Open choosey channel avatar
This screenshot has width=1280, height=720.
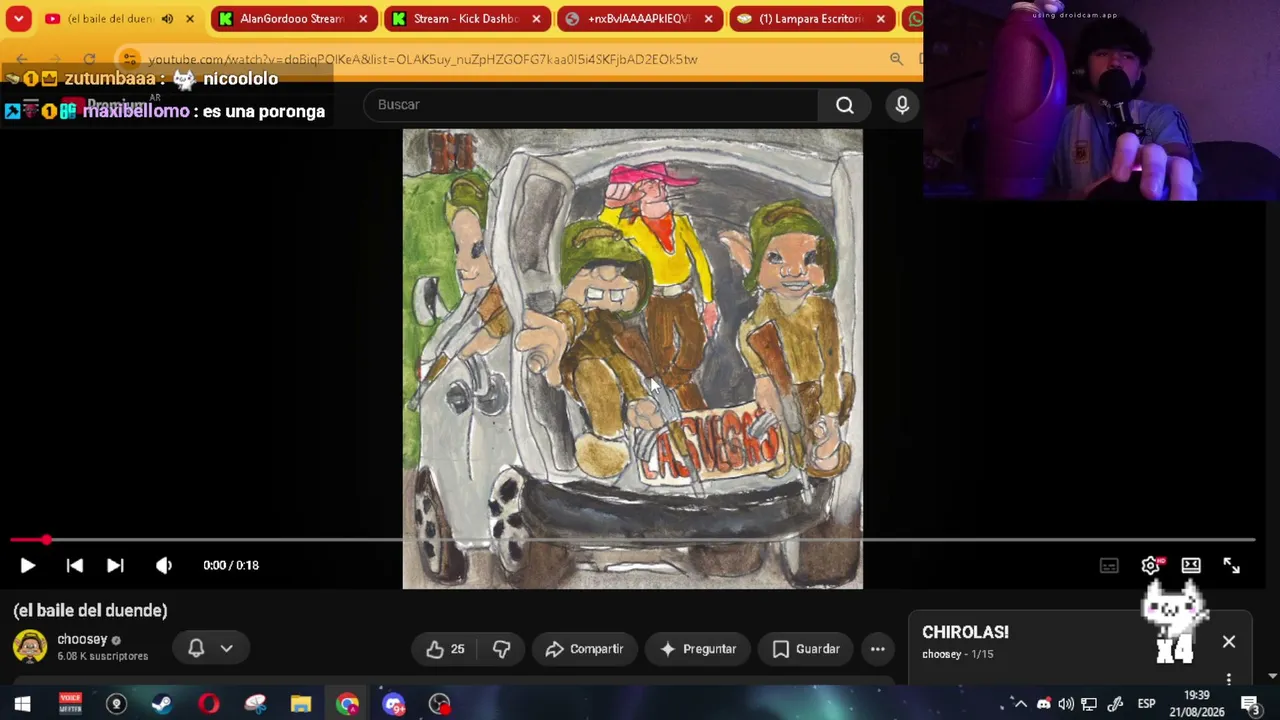pos(29,647)
